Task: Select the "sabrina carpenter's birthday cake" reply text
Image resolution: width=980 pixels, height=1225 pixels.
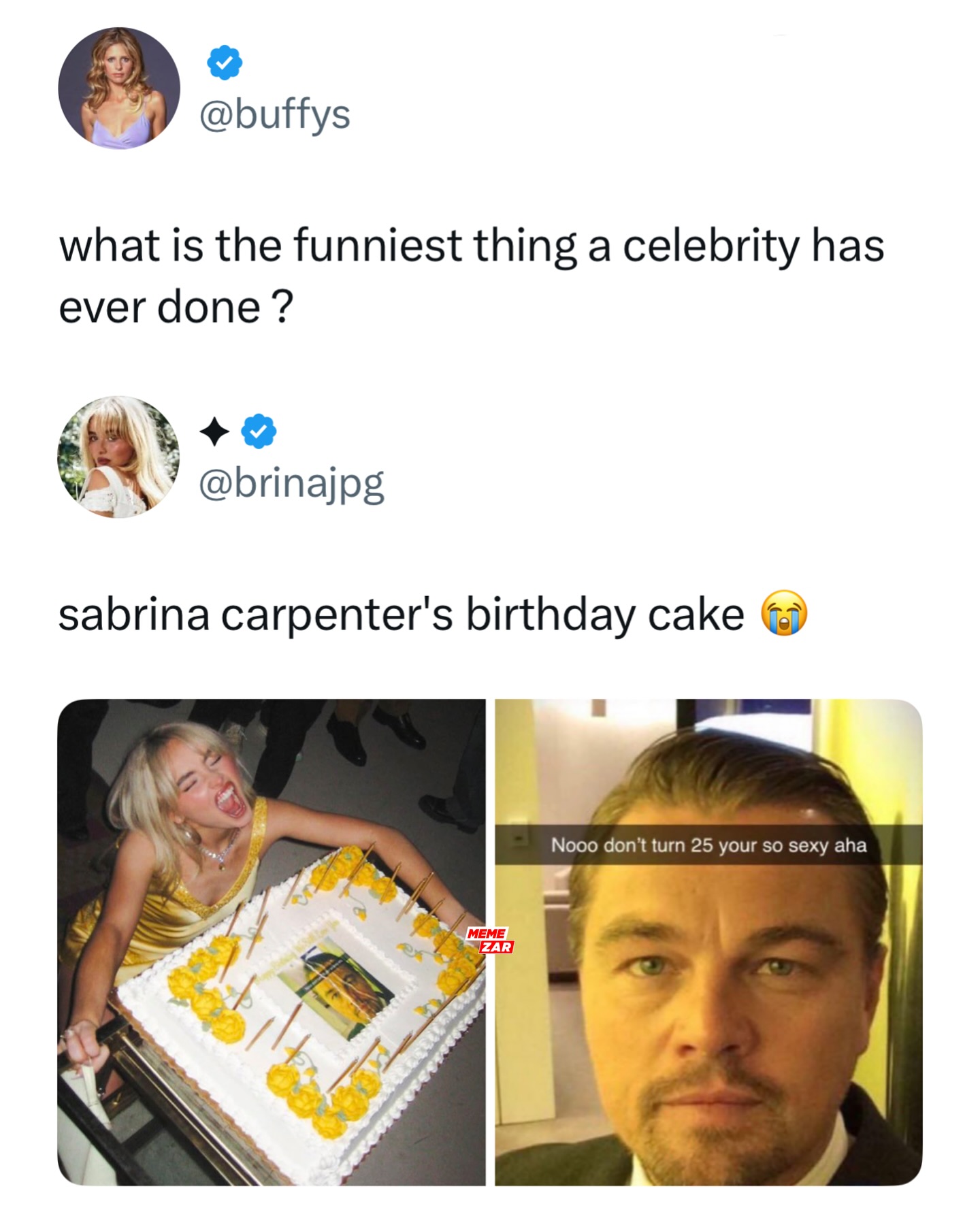Action: click(x=402, y=615)
